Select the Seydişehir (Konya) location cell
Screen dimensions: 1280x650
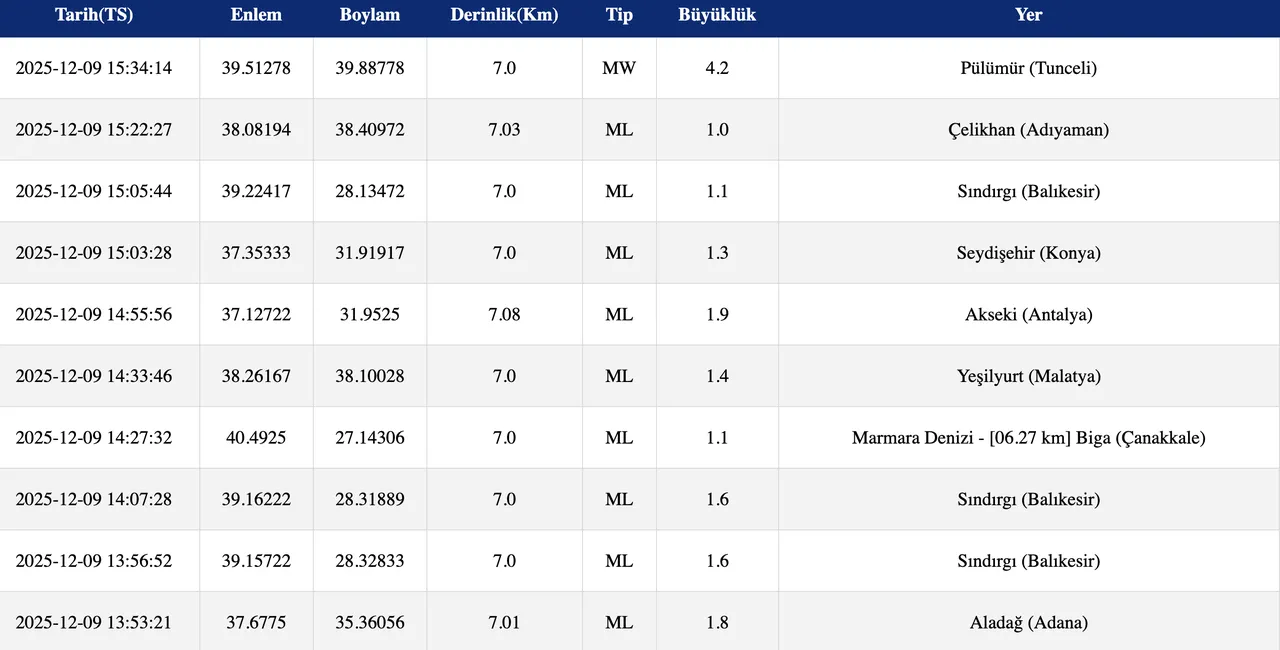(1028, 253)
